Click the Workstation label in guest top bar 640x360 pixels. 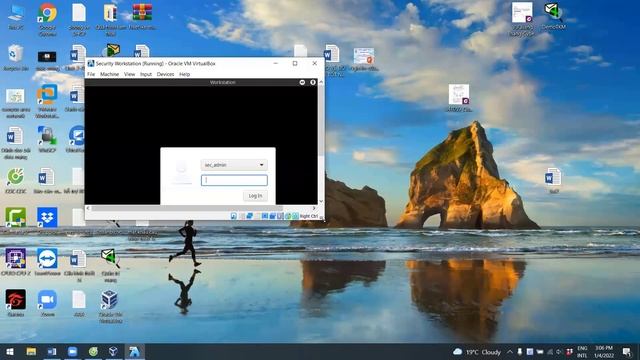(x=222, y=82)
